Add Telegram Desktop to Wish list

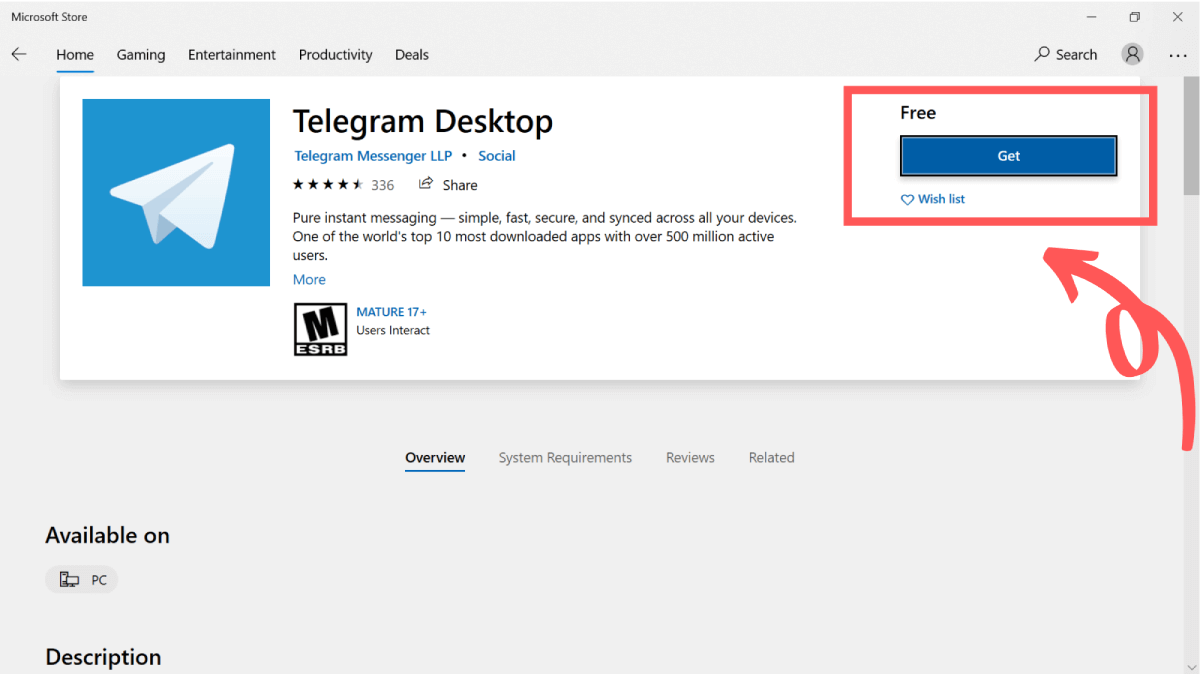click(x=933, y=199)
